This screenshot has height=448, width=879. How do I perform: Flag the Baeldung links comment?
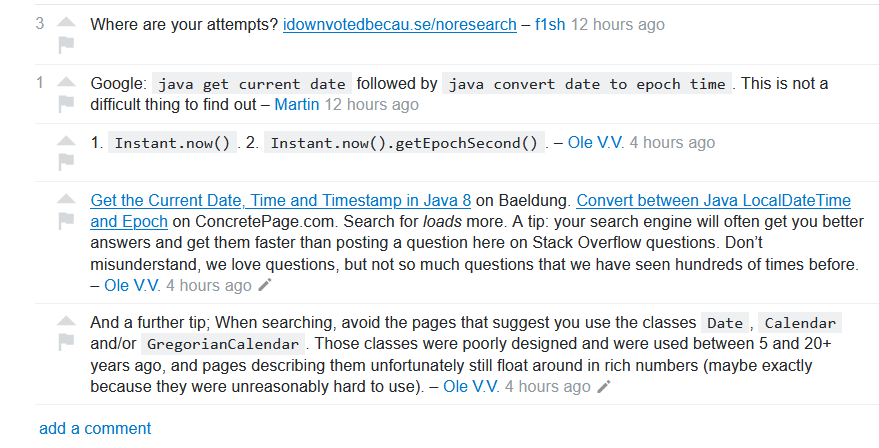tap(66, 221)
